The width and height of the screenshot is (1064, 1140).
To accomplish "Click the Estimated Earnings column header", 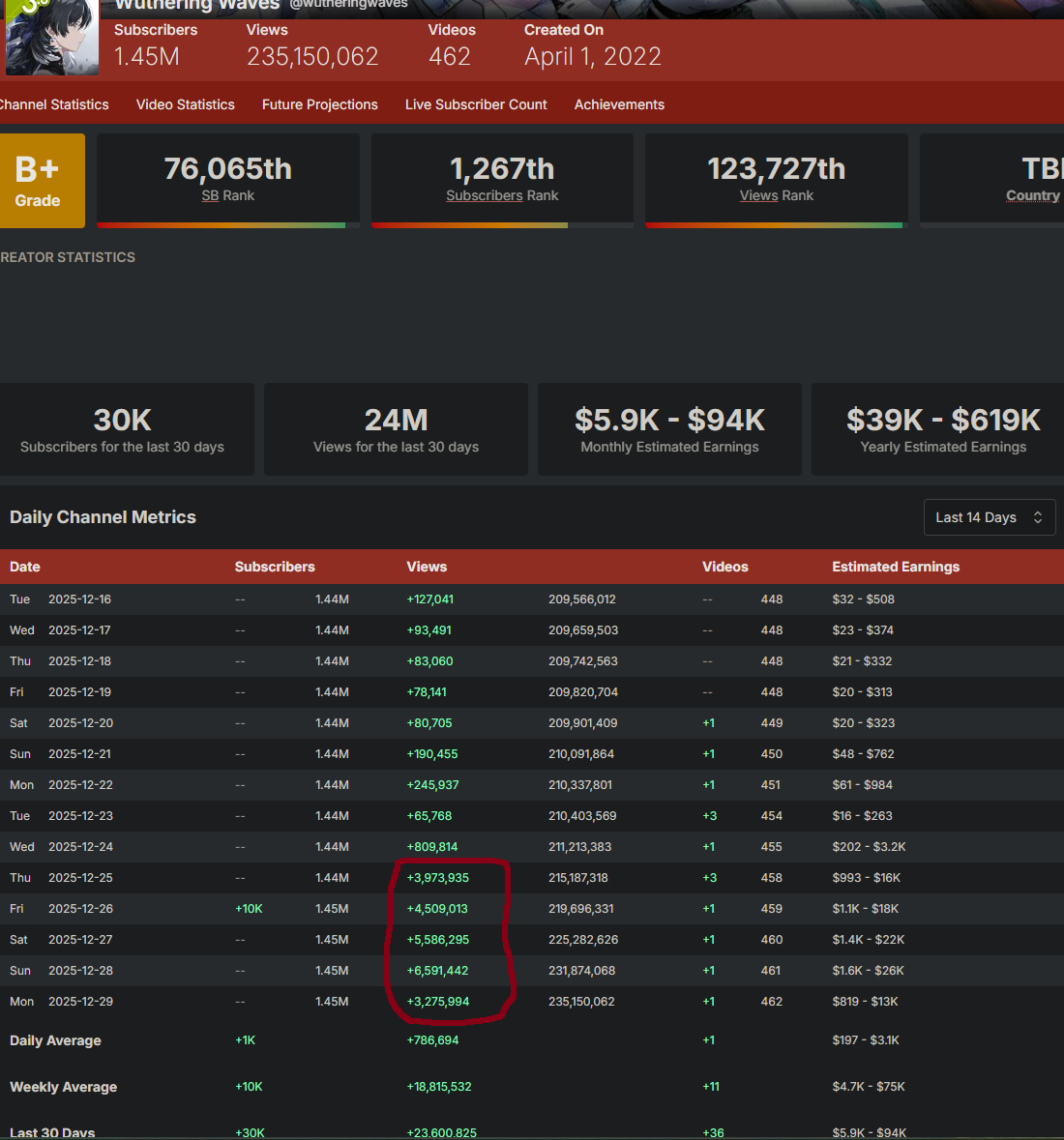I will pyautogui.click(x=896, y=567).
